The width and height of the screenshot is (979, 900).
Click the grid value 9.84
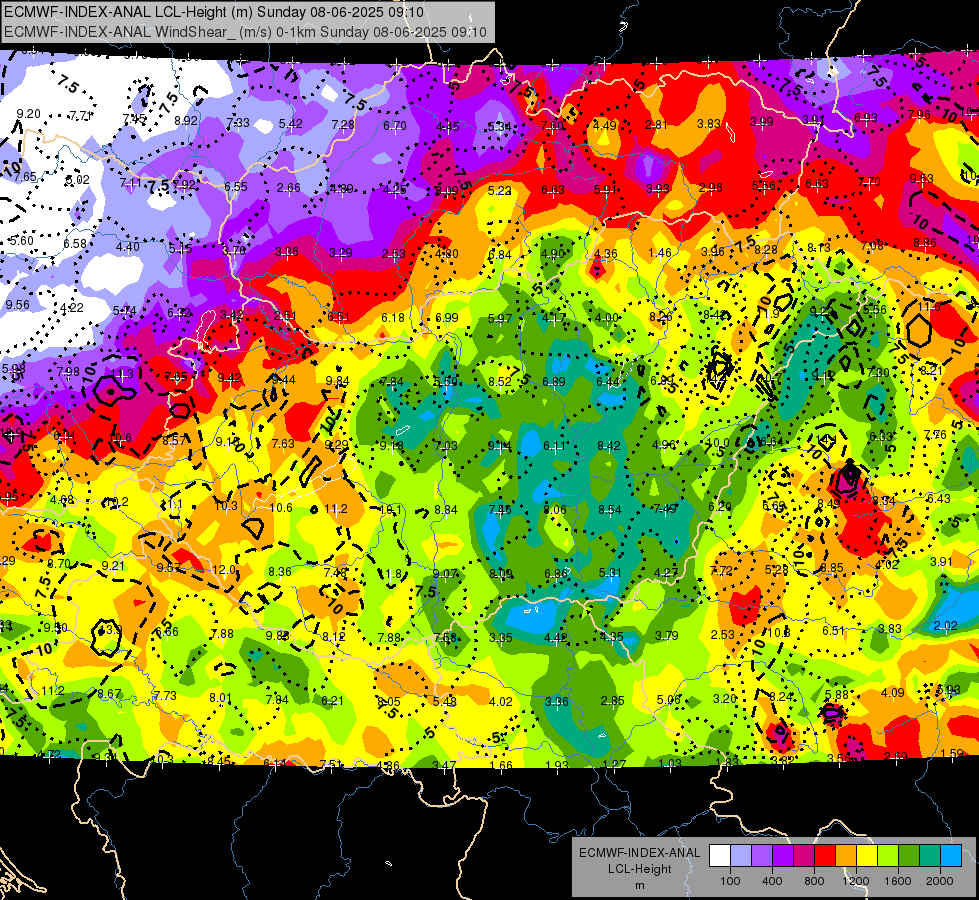[x=338, y=380]
